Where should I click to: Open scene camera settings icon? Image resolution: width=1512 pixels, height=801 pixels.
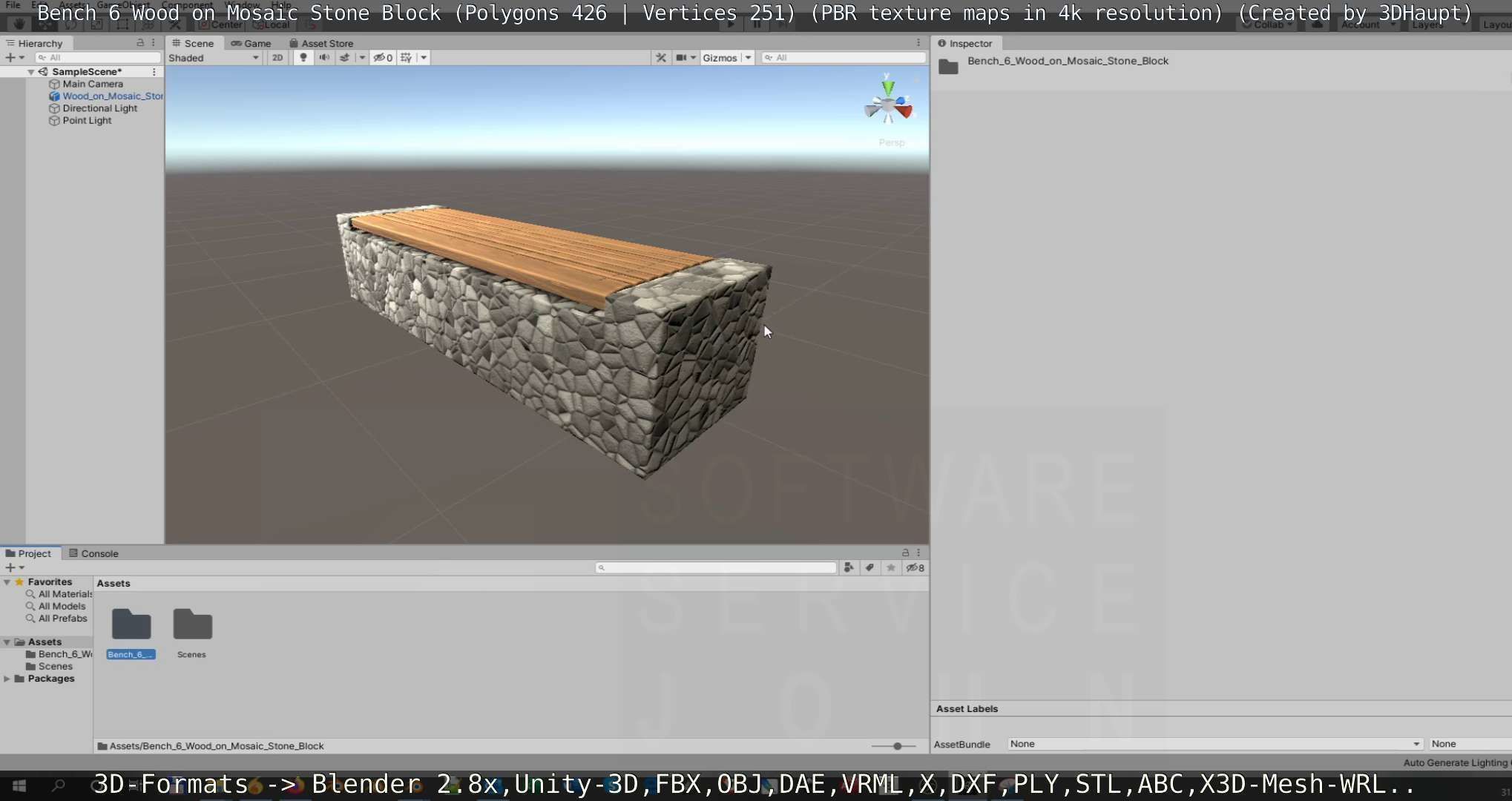click(681, 57)
